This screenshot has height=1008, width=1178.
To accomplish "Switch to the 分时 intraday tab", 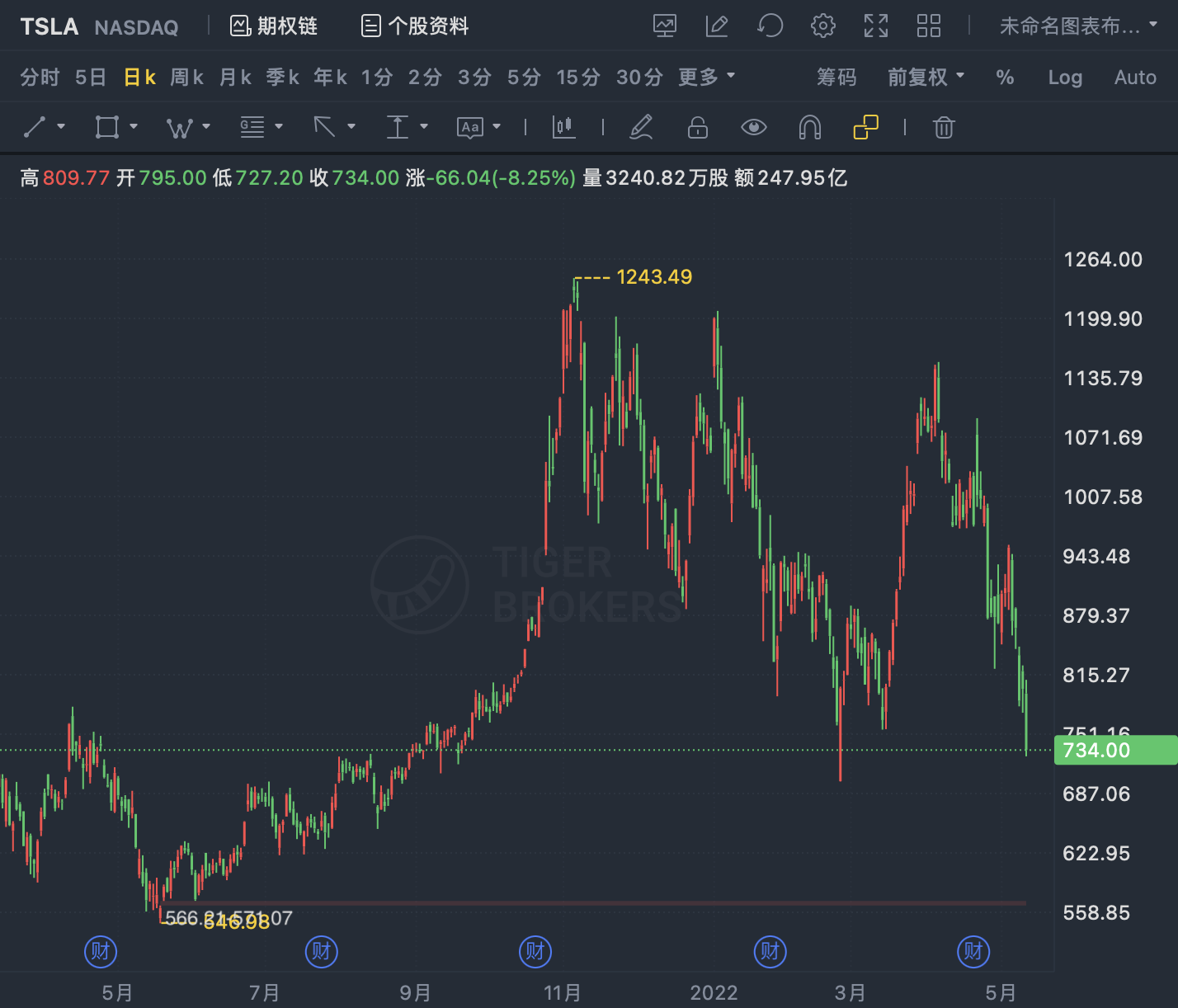I will click(x=40, y=78).
